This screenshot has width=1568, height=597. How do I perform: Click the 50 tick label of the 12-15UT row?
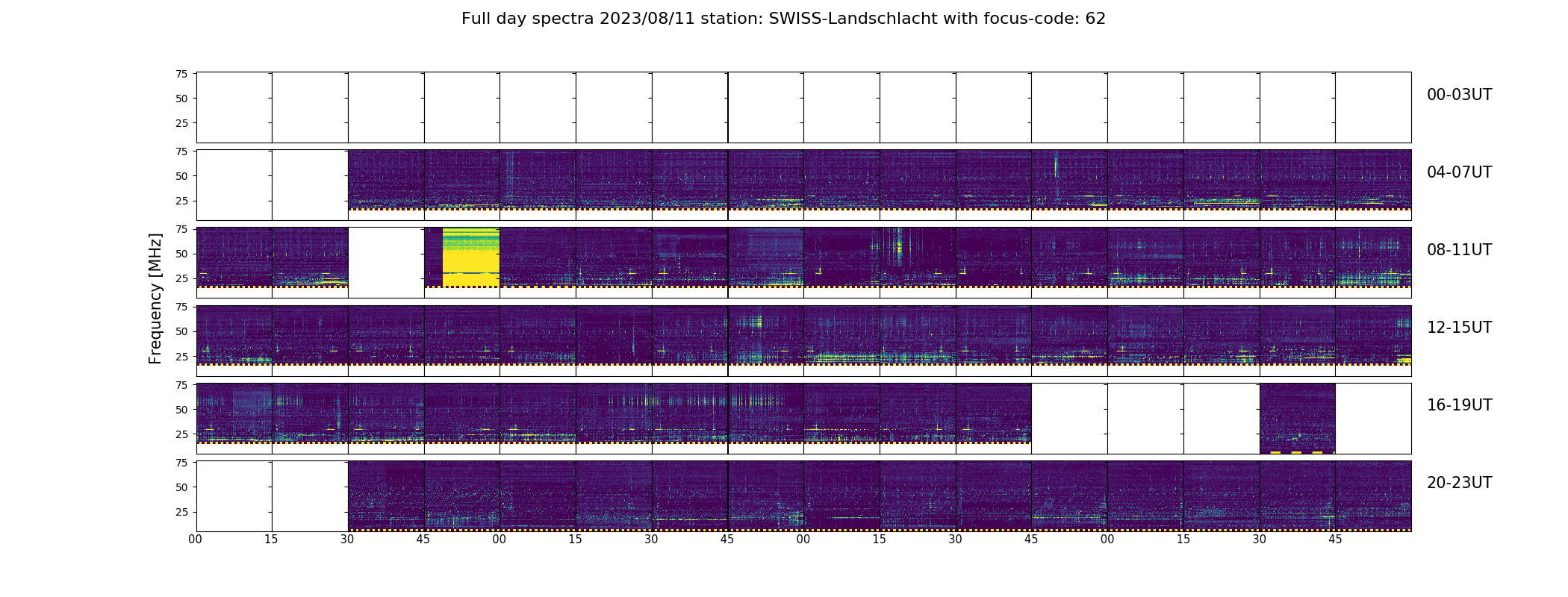[x=181, y=331]
